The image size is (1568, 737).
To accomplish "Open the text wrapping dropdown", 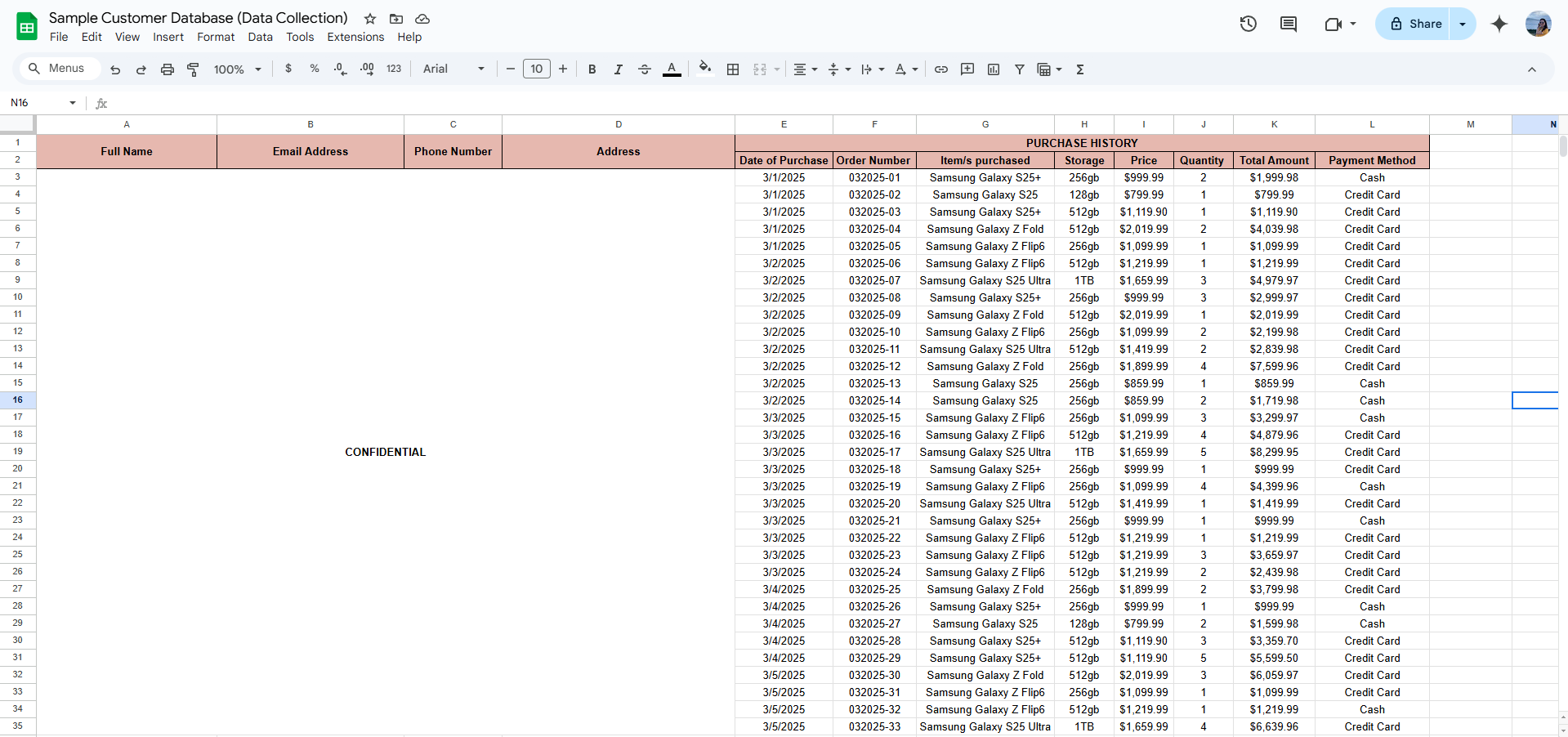I will coord(873,69).
